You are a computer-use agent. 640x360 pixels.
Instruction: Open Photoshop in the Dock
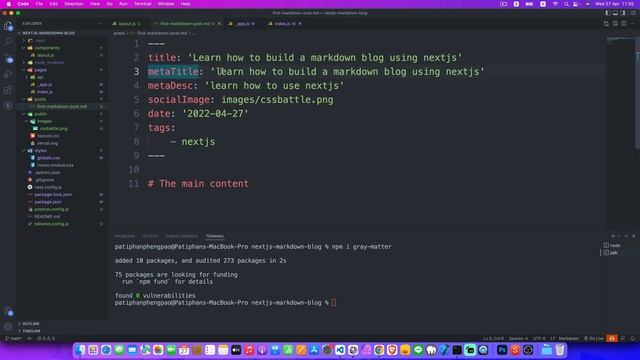pyautogui.click(x=502, y=350)
